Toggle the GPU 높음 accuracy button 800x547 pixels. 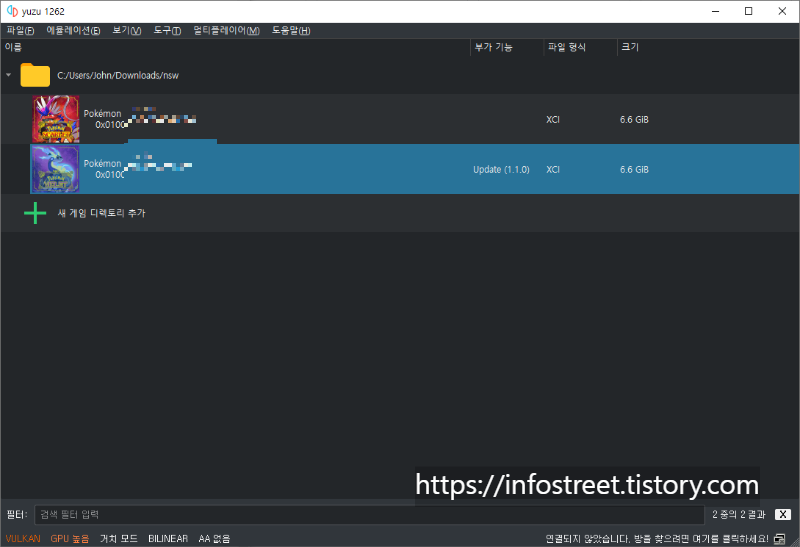pos(69,539)
